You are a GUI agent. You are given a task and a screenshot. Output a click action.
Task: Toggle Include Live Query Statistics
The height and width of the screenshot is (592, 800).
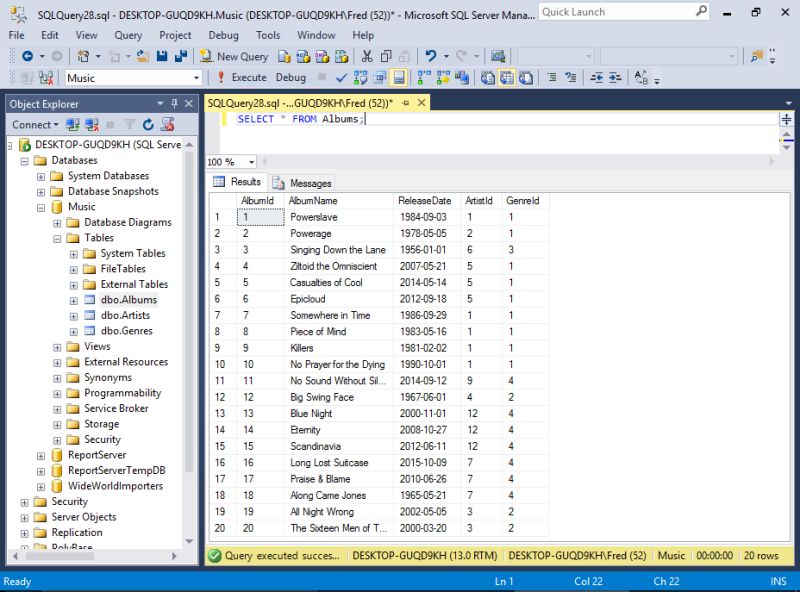(443, 78)
